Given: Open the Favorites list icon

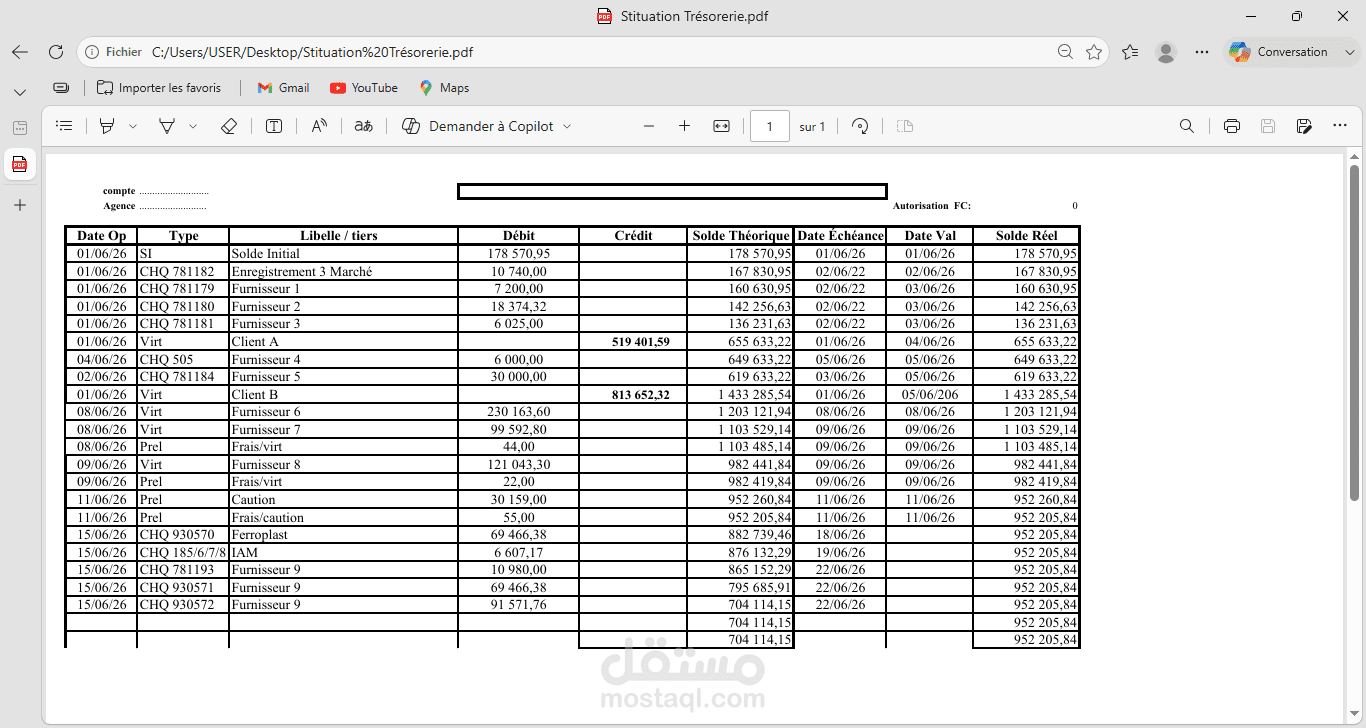Looking at the screenshot, I should [1130, 52].
